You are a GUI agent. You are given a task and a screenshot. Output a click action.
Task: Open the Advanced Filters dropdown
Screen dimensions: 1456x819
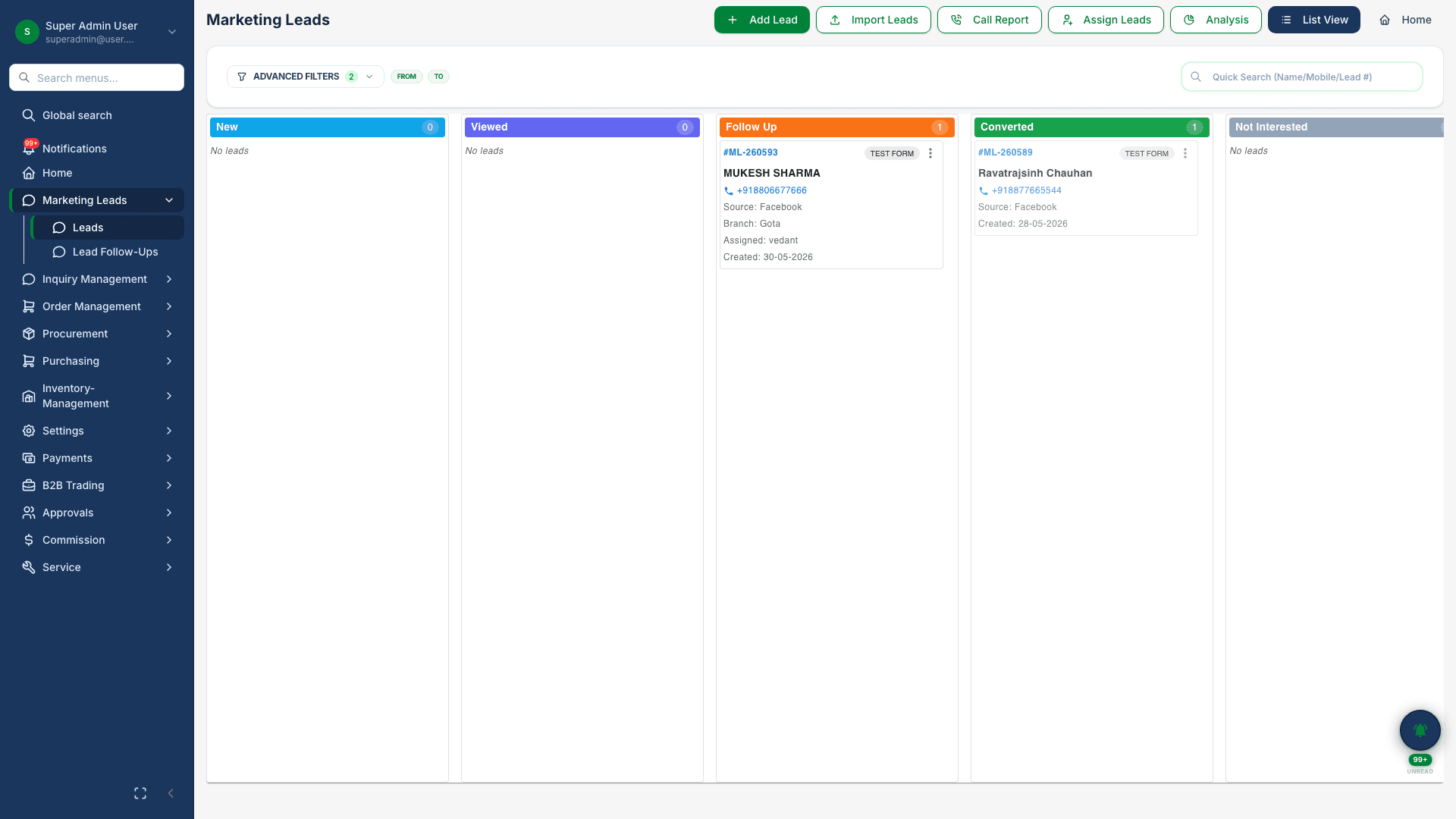(x=306, y=77)
